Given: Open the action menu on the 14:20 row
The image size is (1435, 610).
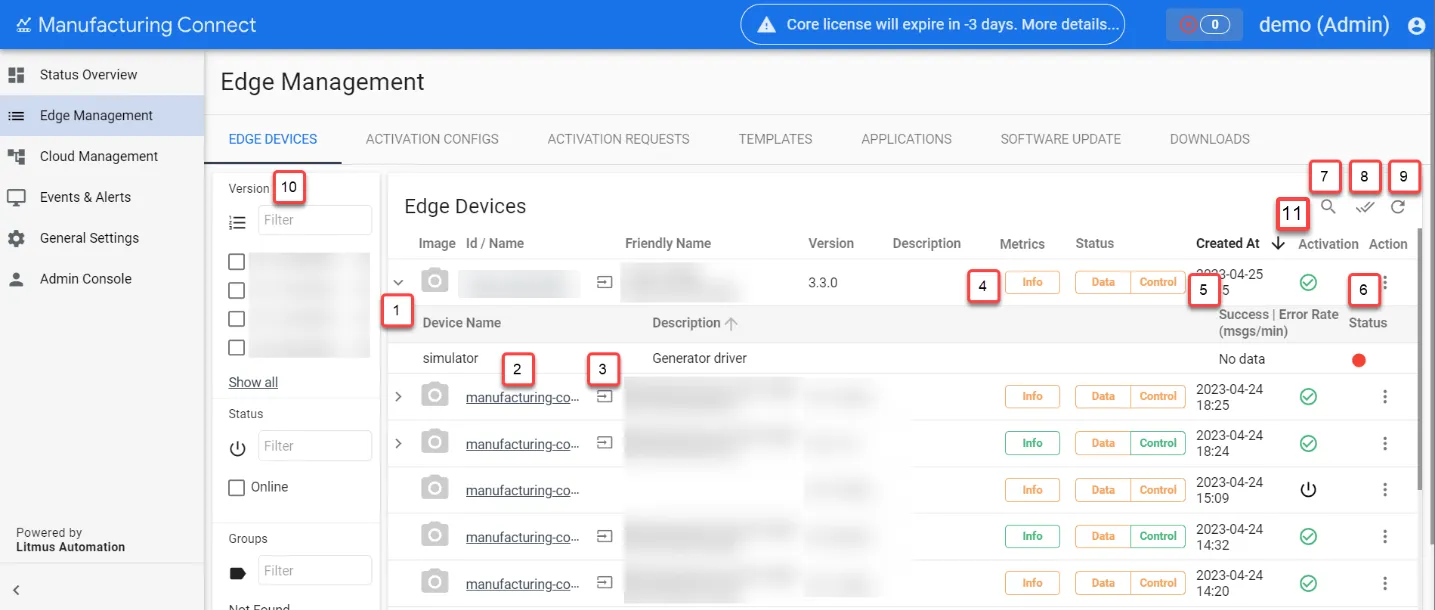Looking at the screenshot, I should [1385, 584].
